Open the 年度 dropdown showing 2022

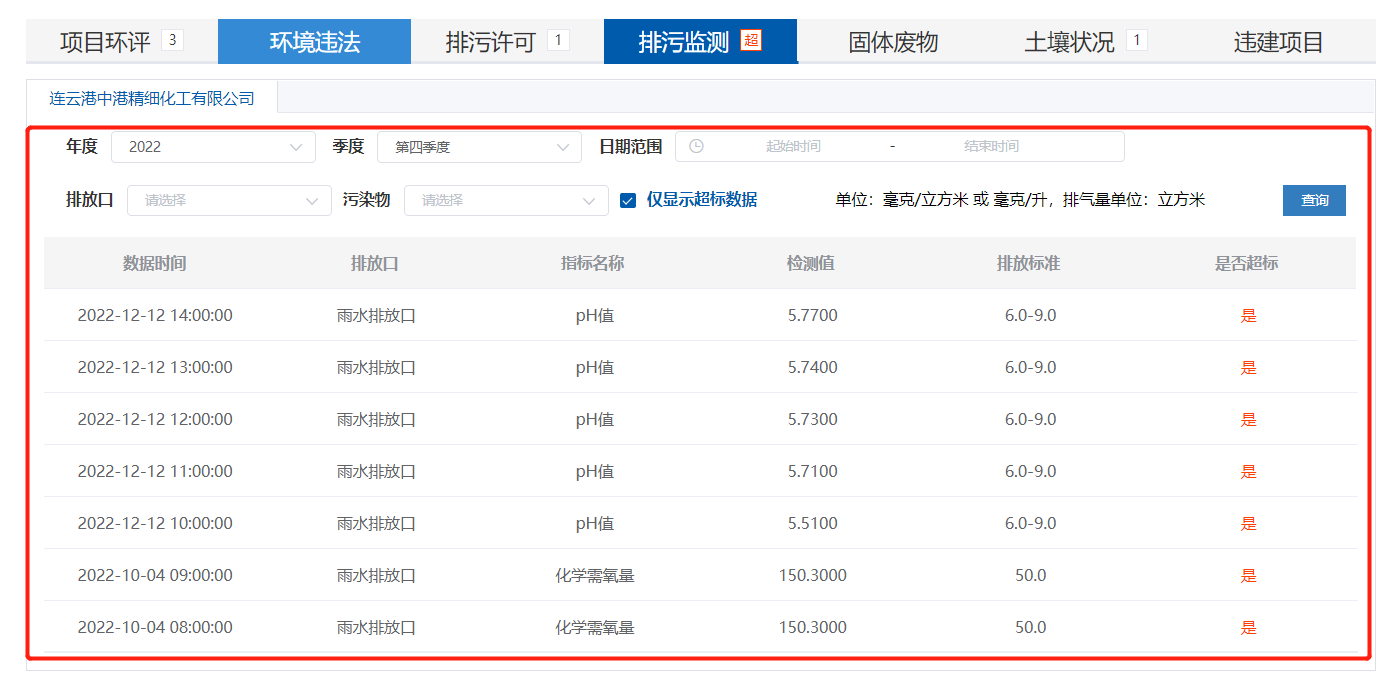(213, 147)
